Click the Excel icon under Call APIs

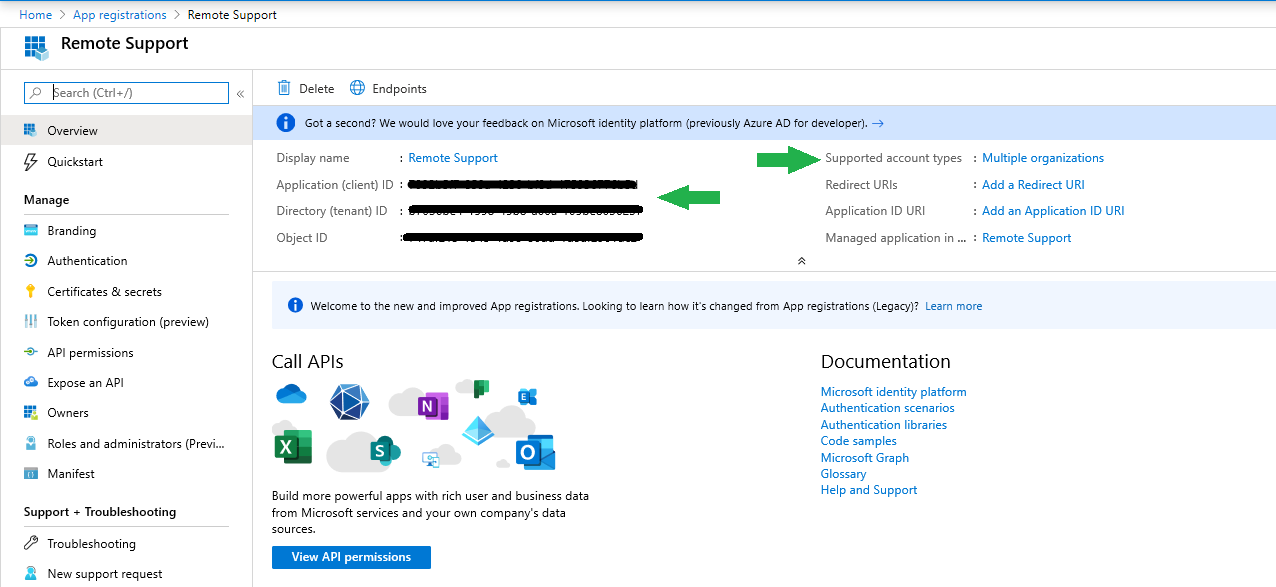click(x=292, y=446)
